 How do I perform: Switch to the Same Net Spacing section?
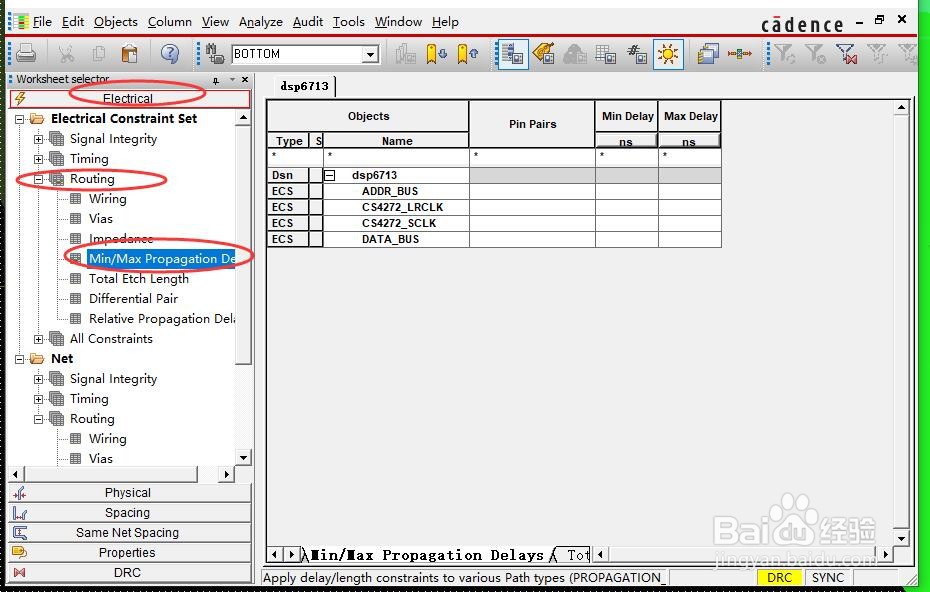coord(129,533)
